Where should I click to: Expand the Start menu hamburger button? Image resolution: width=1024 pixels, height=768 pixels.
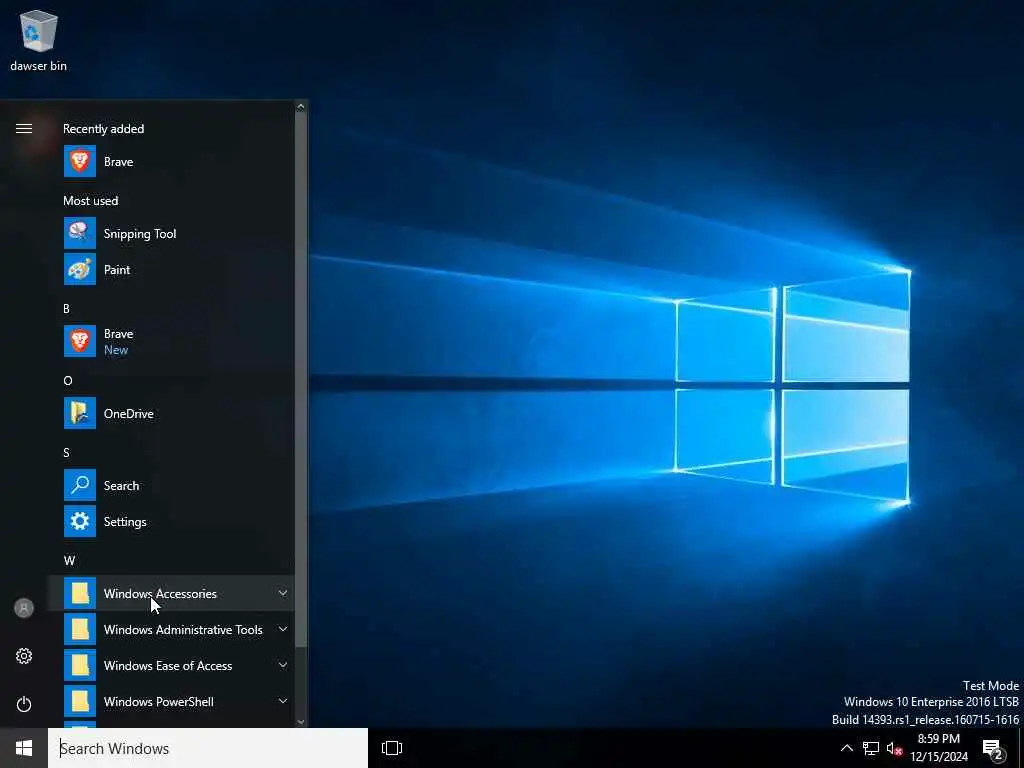pos(24,129)
